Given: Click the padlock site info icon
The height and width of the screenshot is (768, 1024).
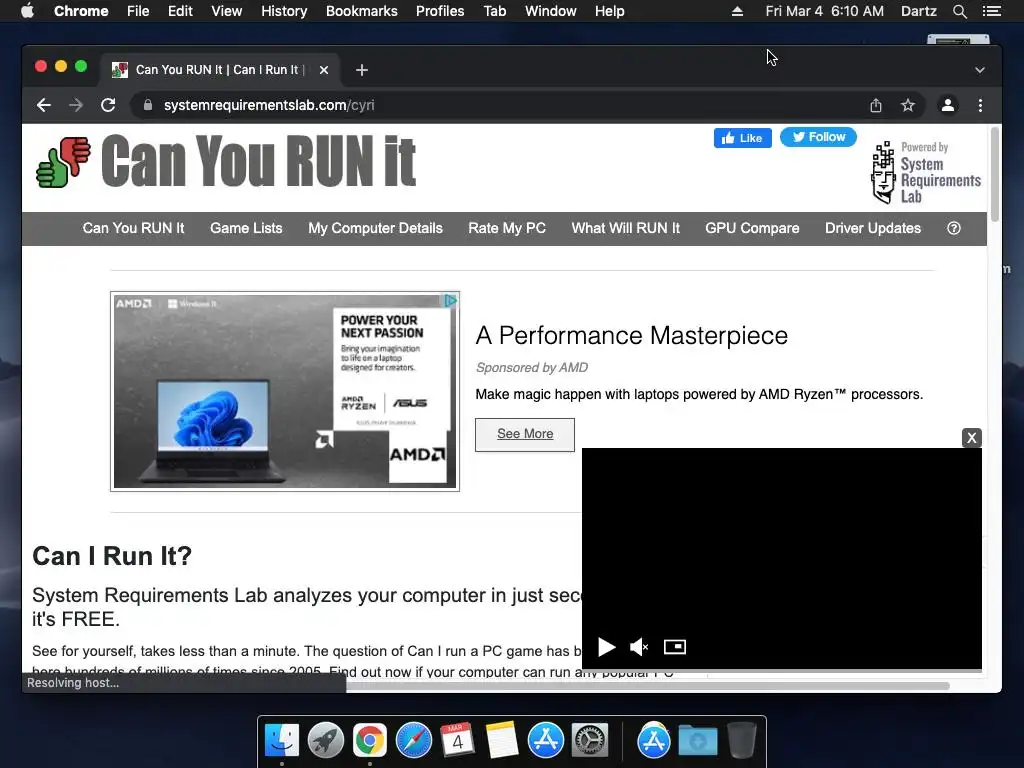Looking at the screenshot, I should (x=148, y=105).
